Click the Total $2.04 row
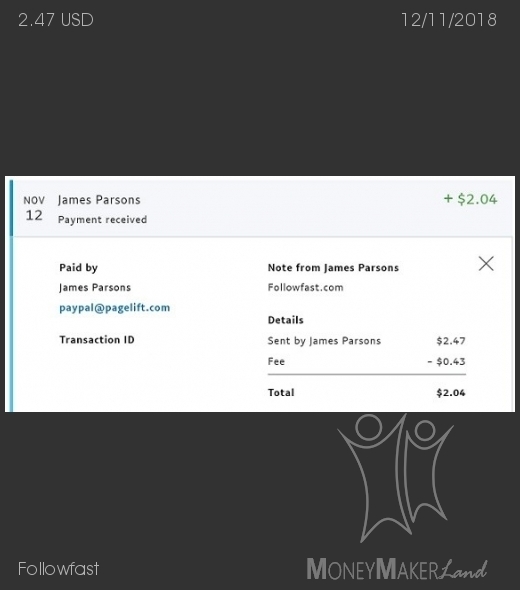520x590 pixels. pyautogui.click(x=366, y=393)
